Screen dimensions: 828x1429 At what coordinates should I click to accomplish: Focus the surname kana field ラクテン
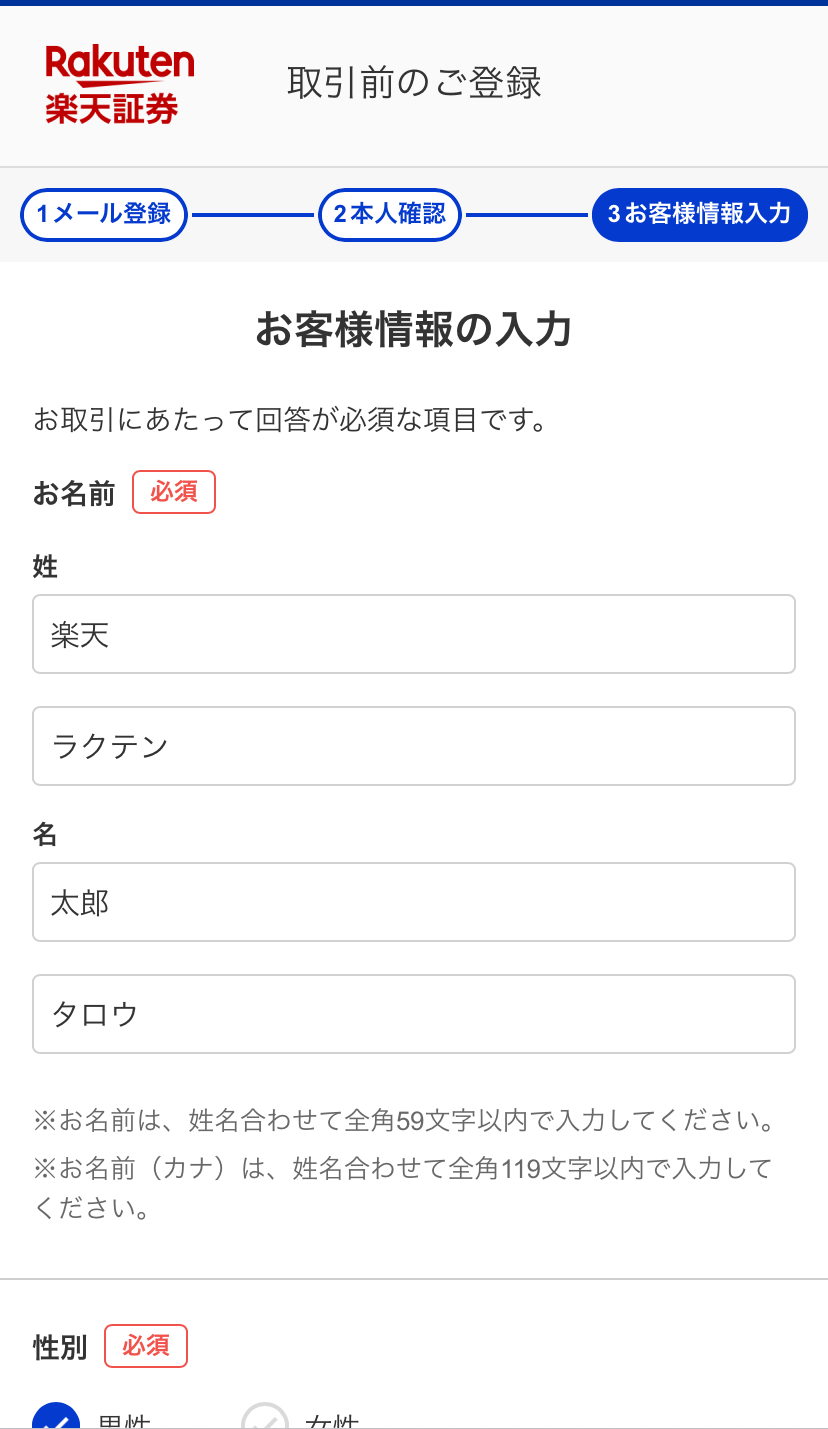(414, 746)
